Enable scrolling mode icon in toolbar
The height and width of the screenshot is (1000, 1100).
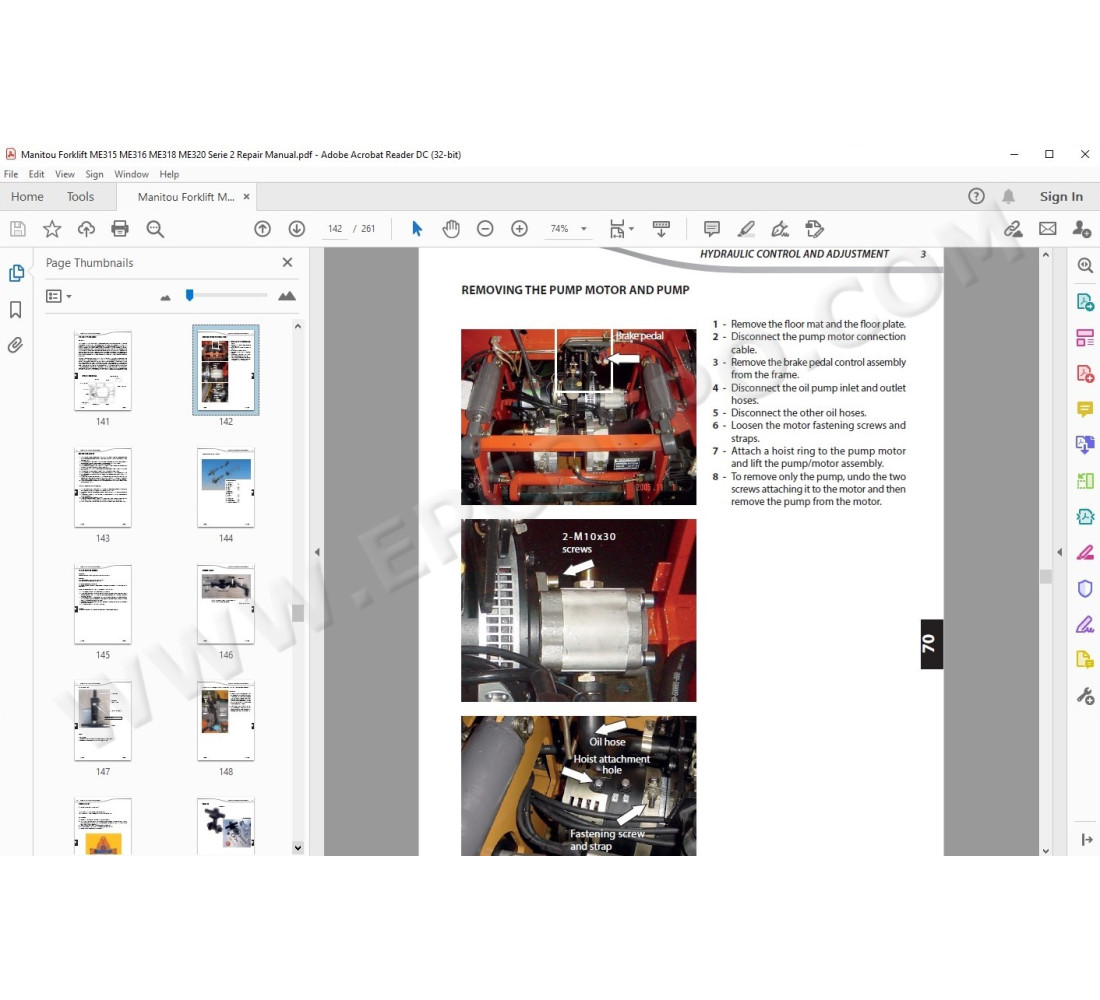(x=661, y=229)
